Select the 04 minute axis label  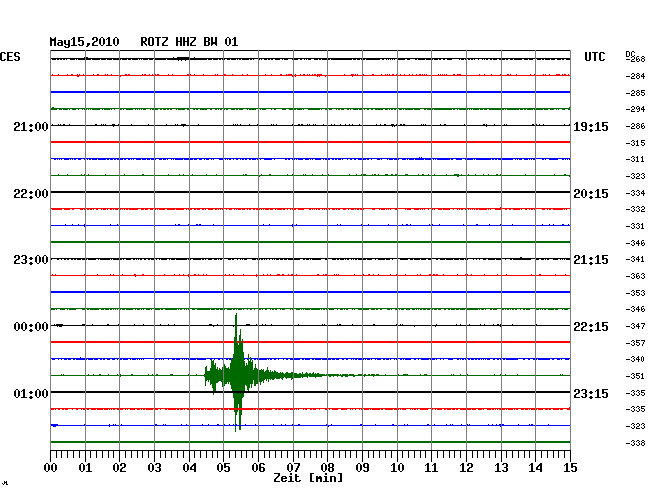click(x=189, y=468)
